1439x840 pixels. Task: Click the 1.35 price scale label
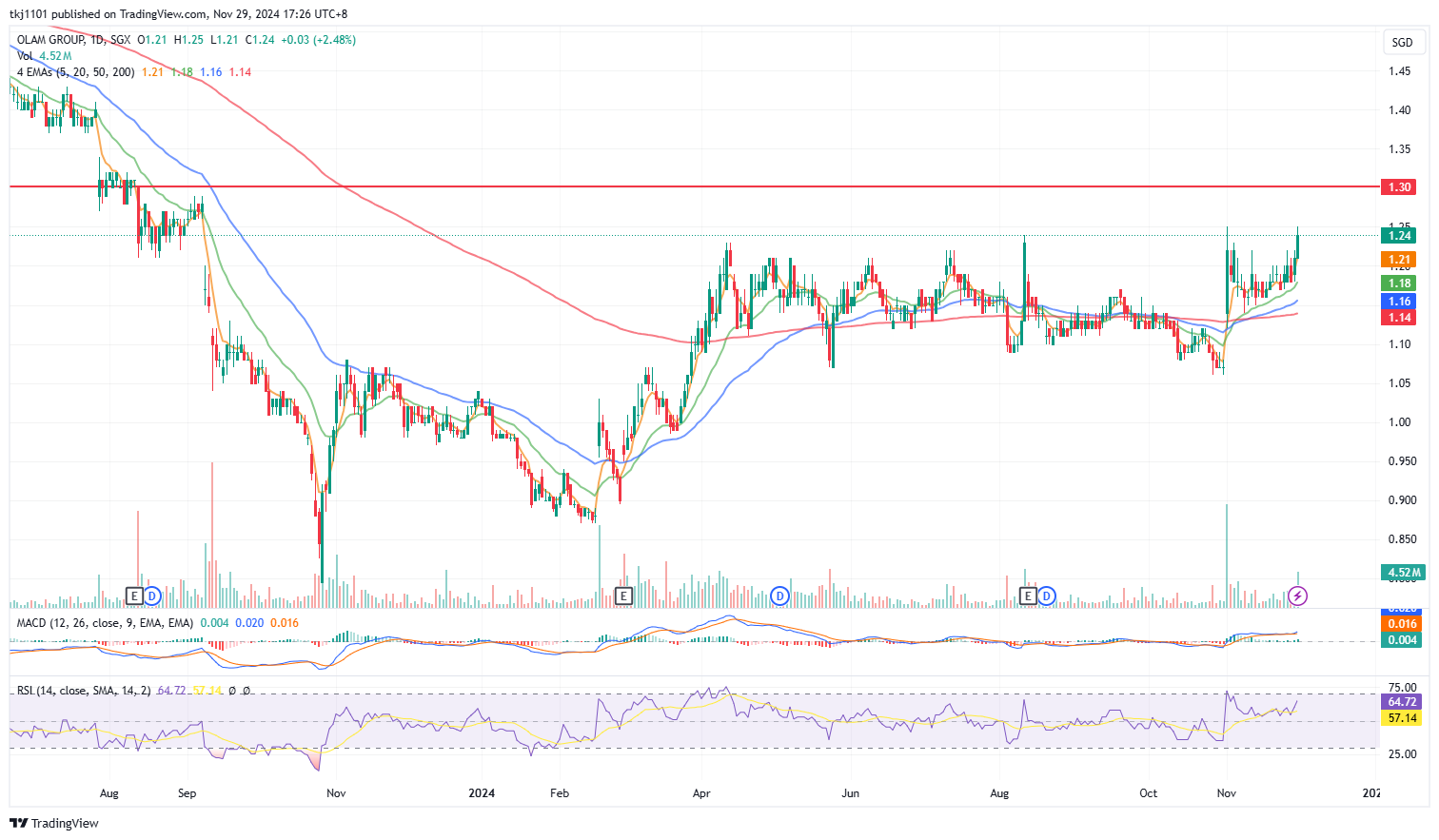(x=1399, y=149)
